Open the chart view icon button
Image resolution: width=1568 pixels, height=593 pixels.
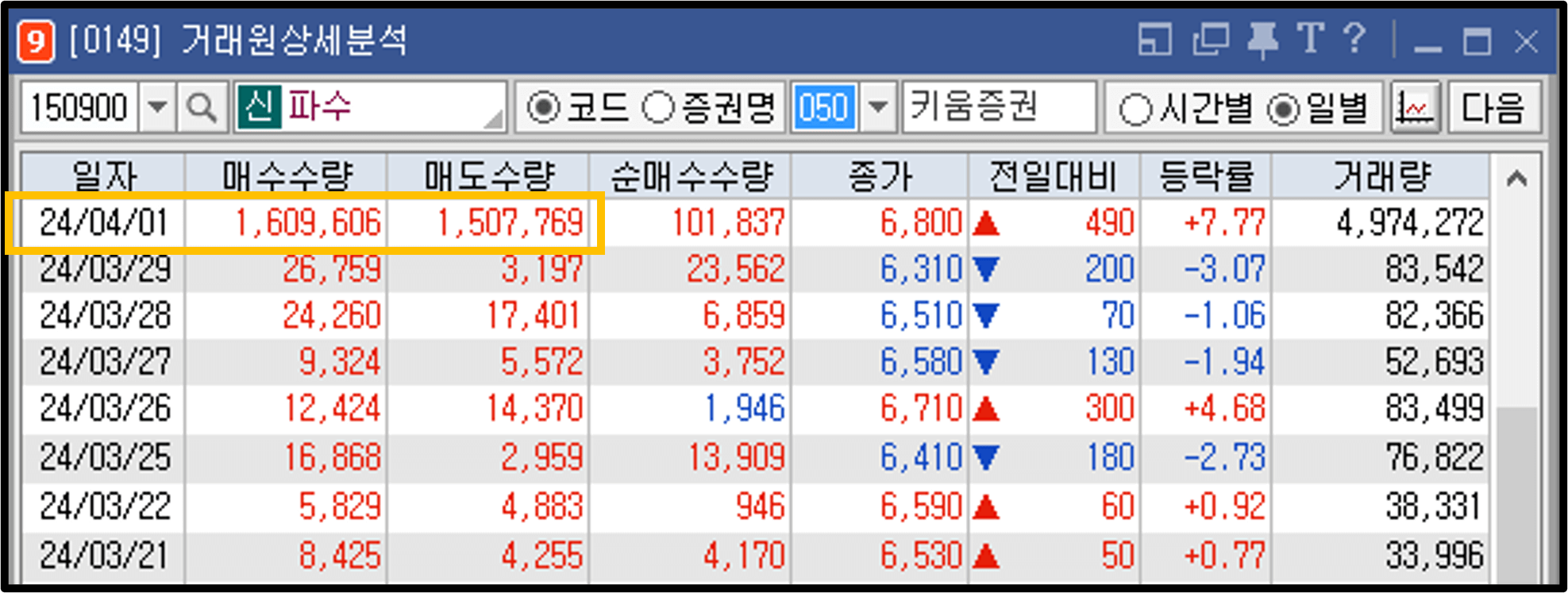[x=1415, y=107]
